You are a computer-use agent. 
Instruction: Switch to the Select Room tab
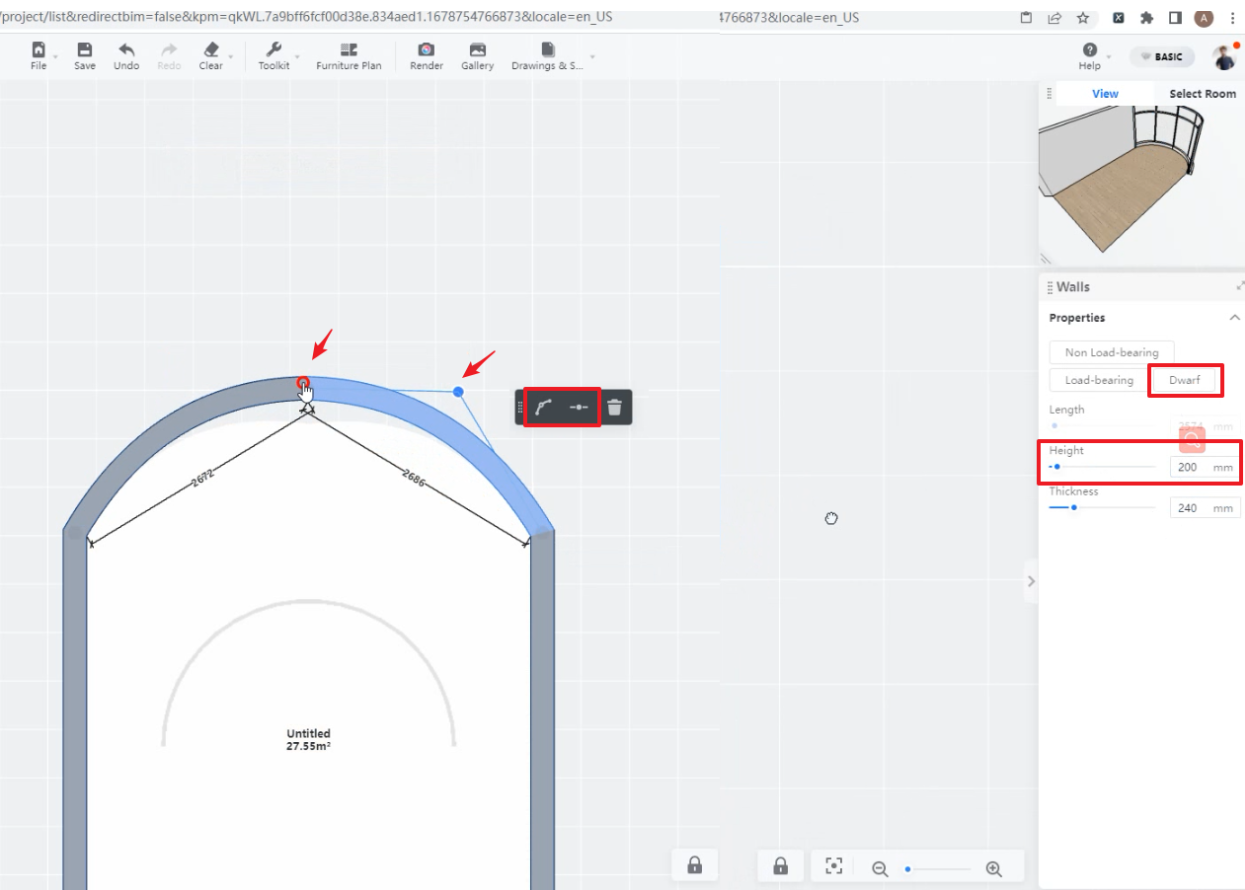[x=1202, y=94]
